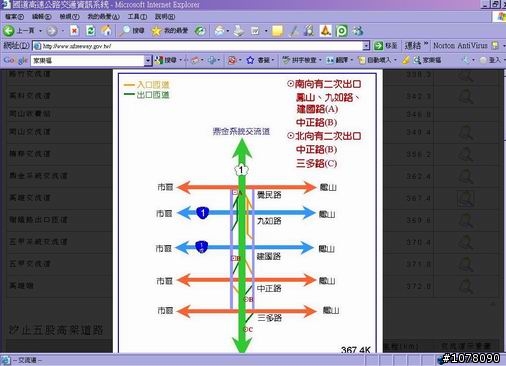506x366 pixels.
Task: Click the magnifier icon in the 362.4 row
Action: tap(466, 176)
